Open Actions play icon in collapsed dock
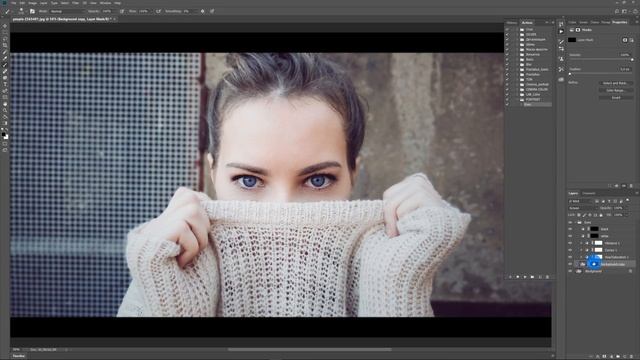 tap(561, 32)
